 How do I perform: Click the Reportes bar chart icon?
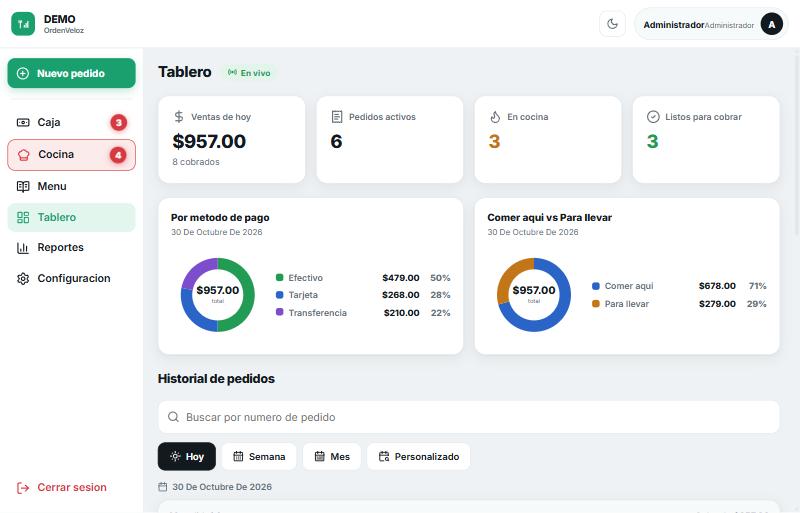[x=23, y=248]
